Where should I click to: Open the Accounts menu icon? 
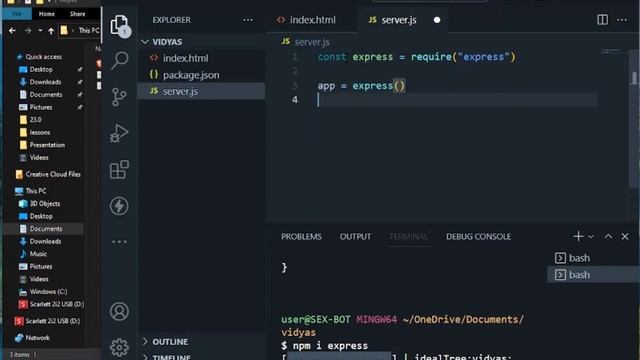pos(119,311)
